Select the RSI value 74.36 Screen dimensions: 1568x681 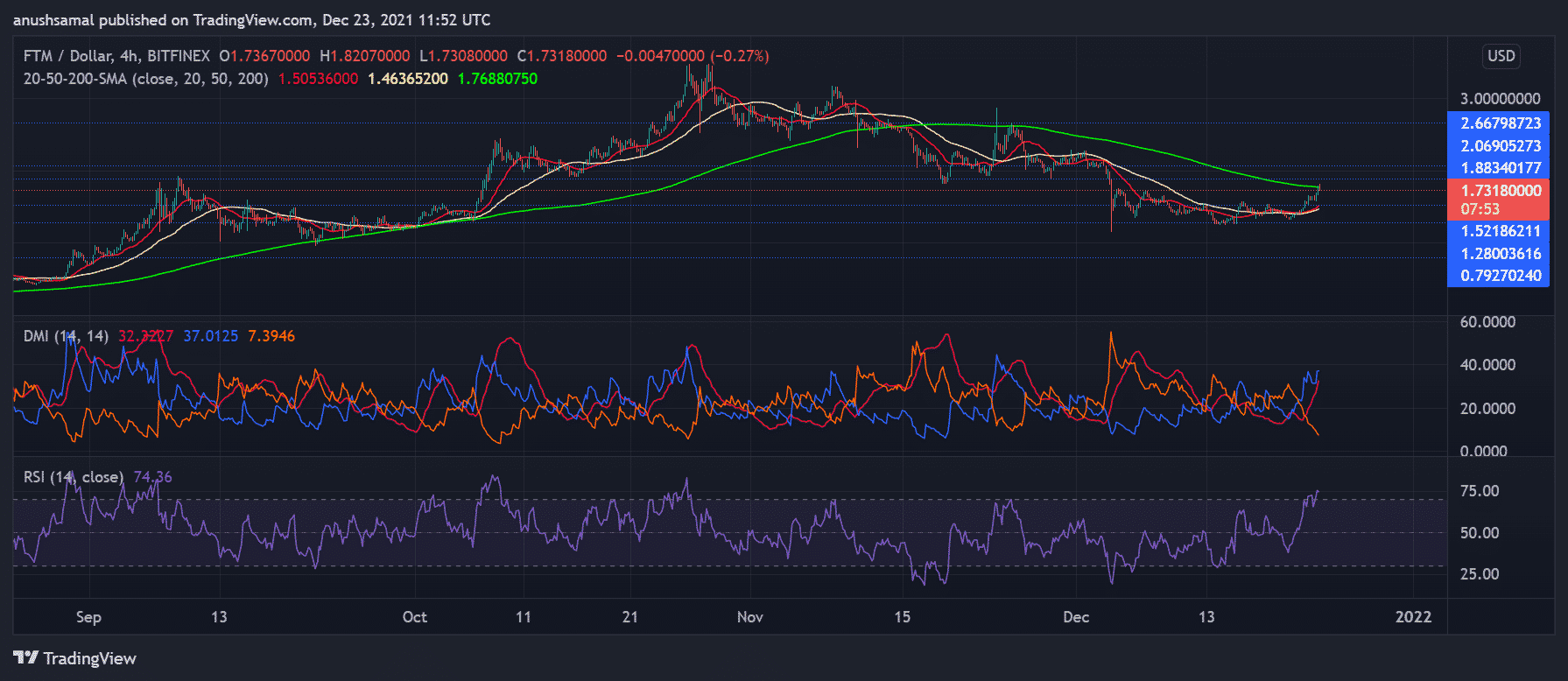152,477
